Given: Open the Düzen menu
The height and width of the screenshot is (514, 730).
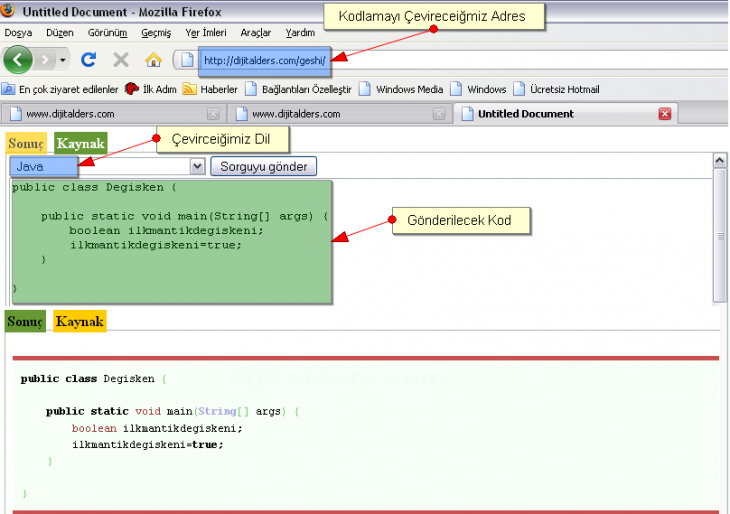Looking at the screenshot, I should pyautogui.click(x=60, y=33).
